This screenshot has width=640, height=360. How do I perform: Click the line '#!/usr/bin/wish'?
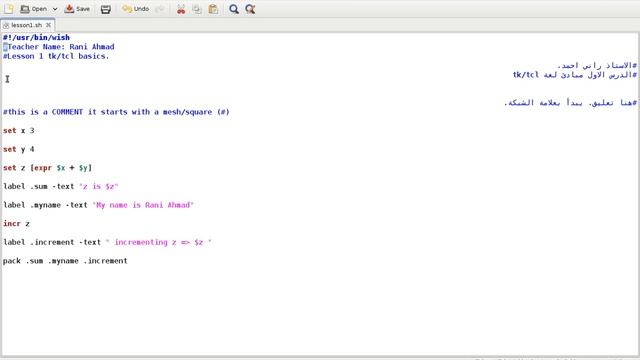36,38
